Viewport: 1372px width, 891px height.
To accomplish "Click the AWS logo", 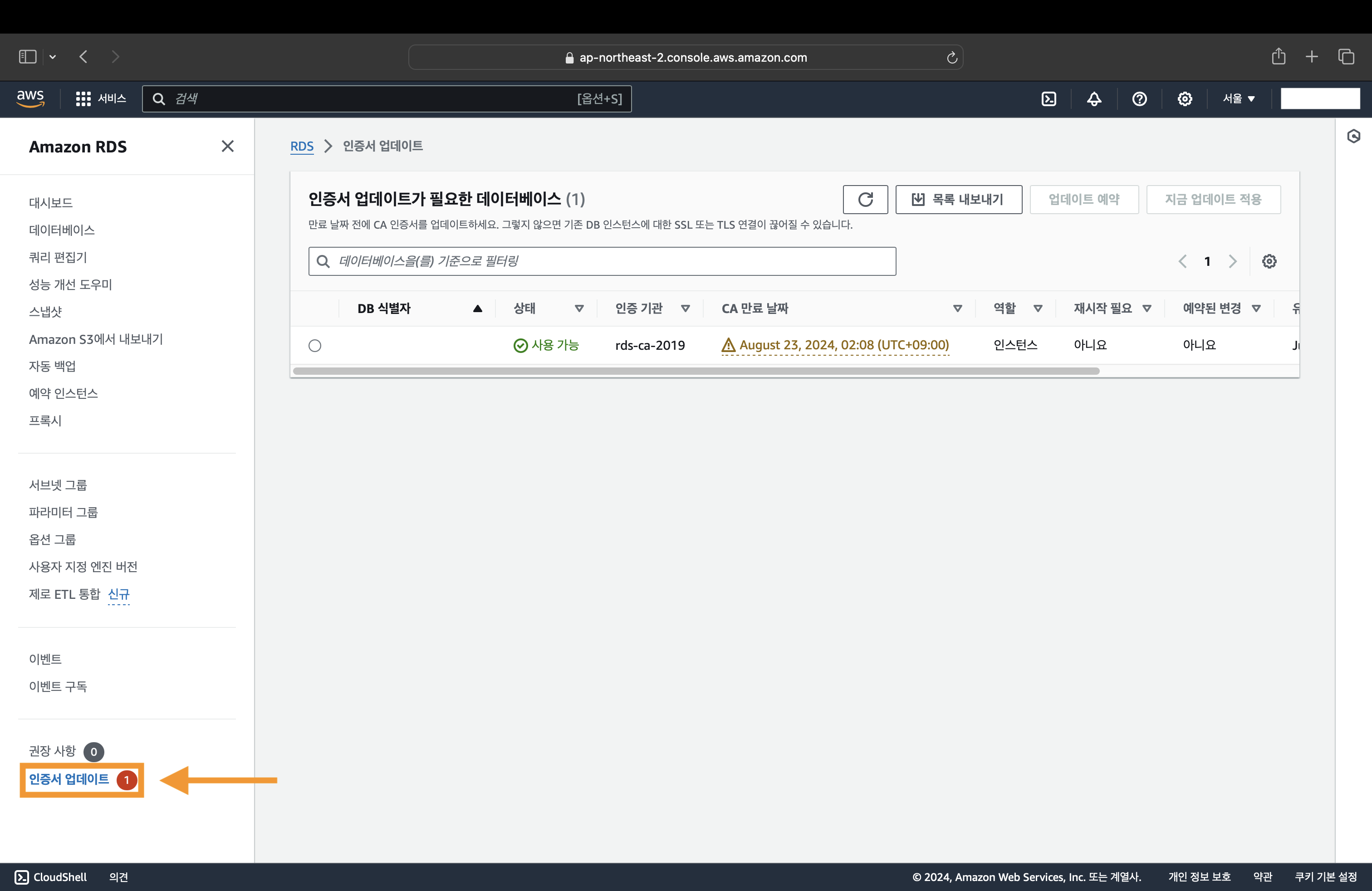I will point(30,98).
